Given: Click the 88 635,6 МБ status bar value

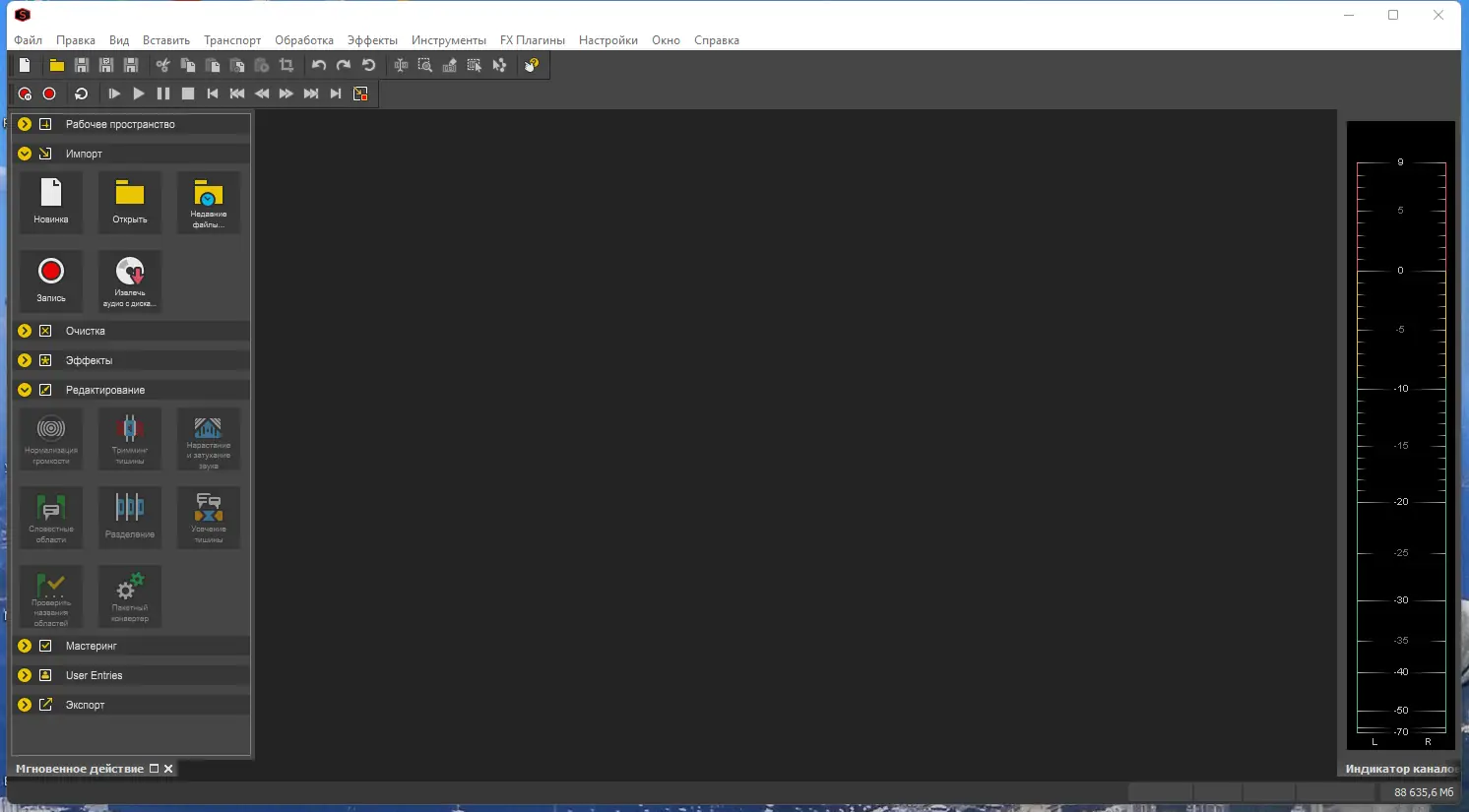Looking at the screenshot, I should [x=1424, y=792].
